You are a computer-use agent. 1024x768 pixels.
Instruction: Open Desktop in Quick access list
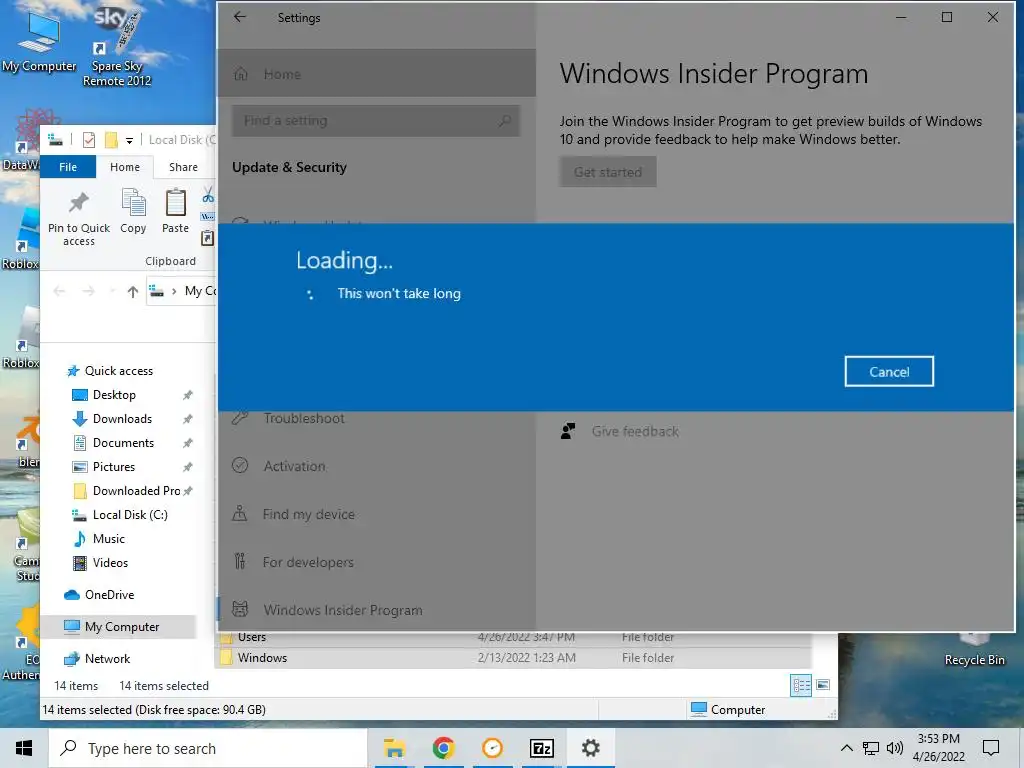pyautogui.click(x=114, y=395)
